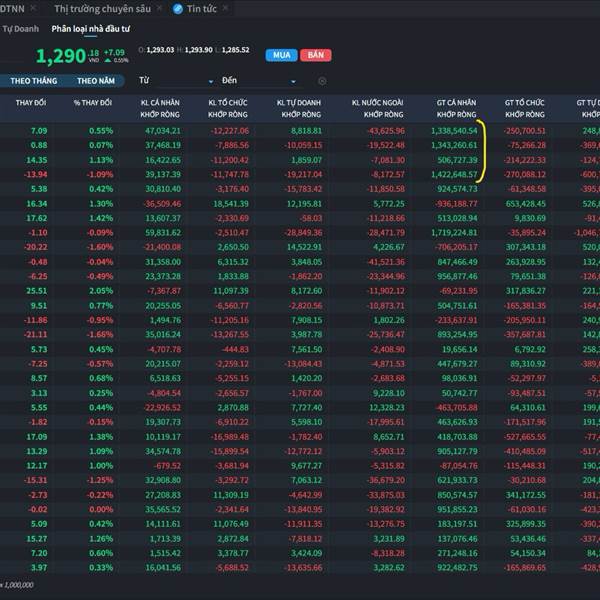
Task: Select the Tự Doanh sub-tab
Action: 21,29
